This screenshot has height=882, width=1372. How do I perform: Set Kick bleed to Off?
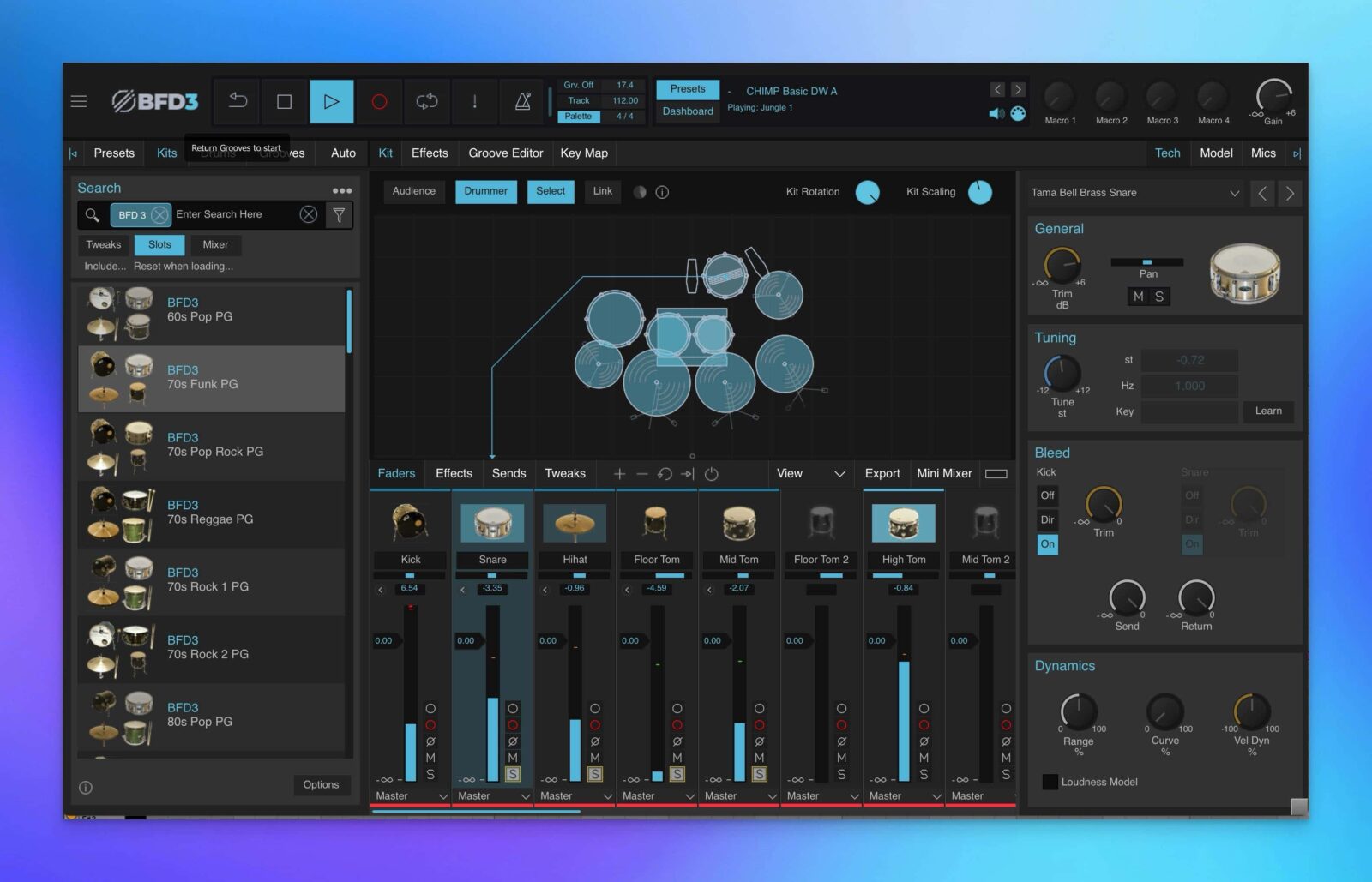point(1047,495)
